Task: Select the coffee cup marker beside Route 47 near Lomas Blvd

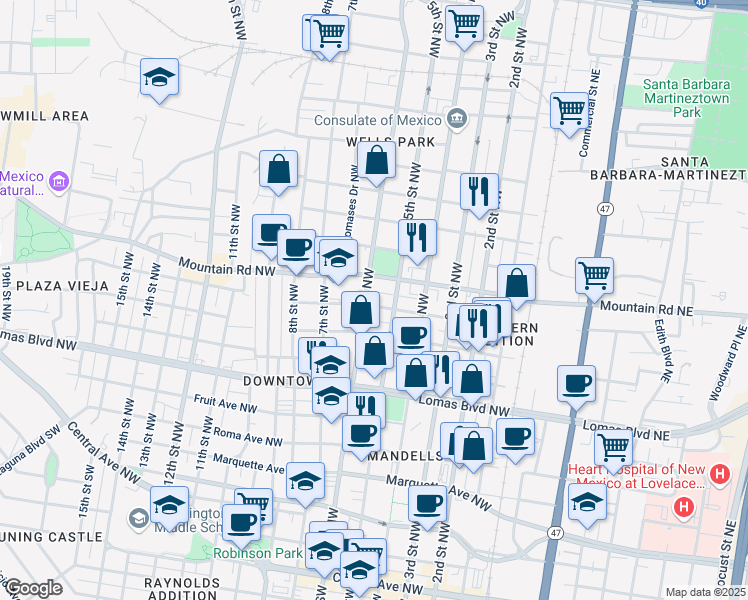Action: 576,384
